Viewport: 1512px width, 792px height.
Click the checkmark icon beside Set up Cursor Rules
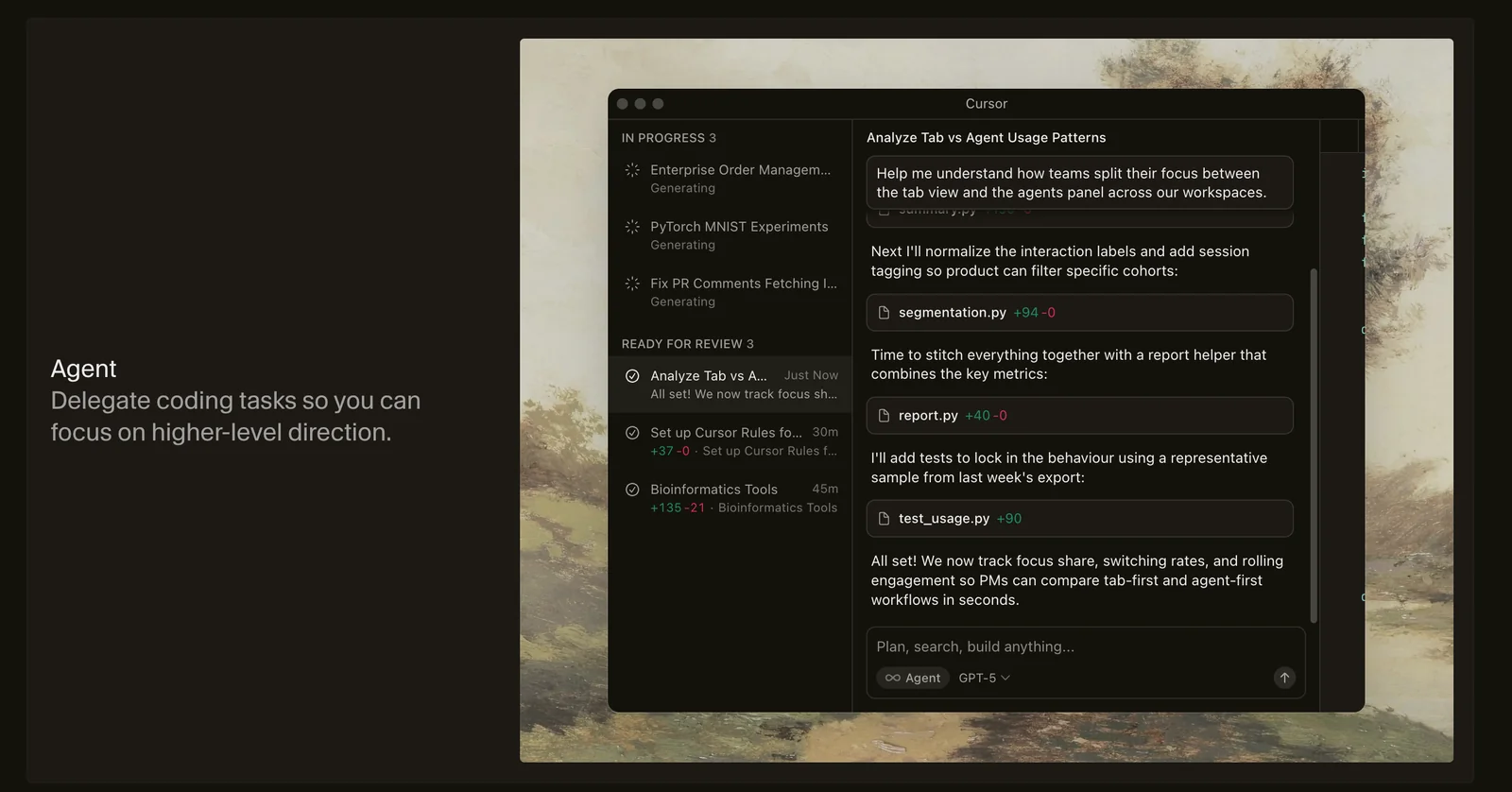coord(632,433)
